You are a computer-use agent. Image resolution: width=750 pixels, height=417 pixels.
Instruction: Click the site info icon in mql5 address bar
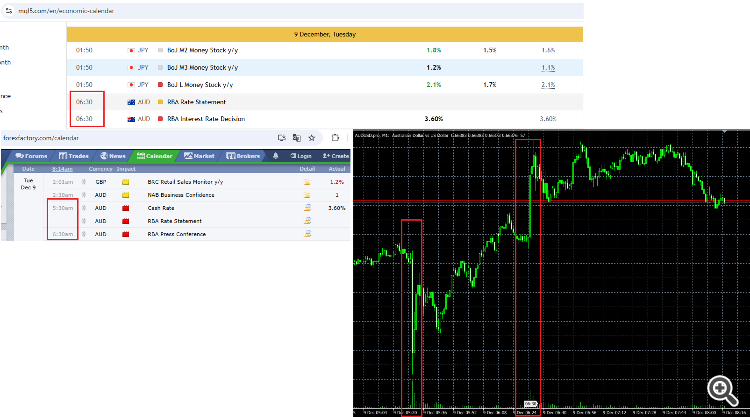coord(9,11)
